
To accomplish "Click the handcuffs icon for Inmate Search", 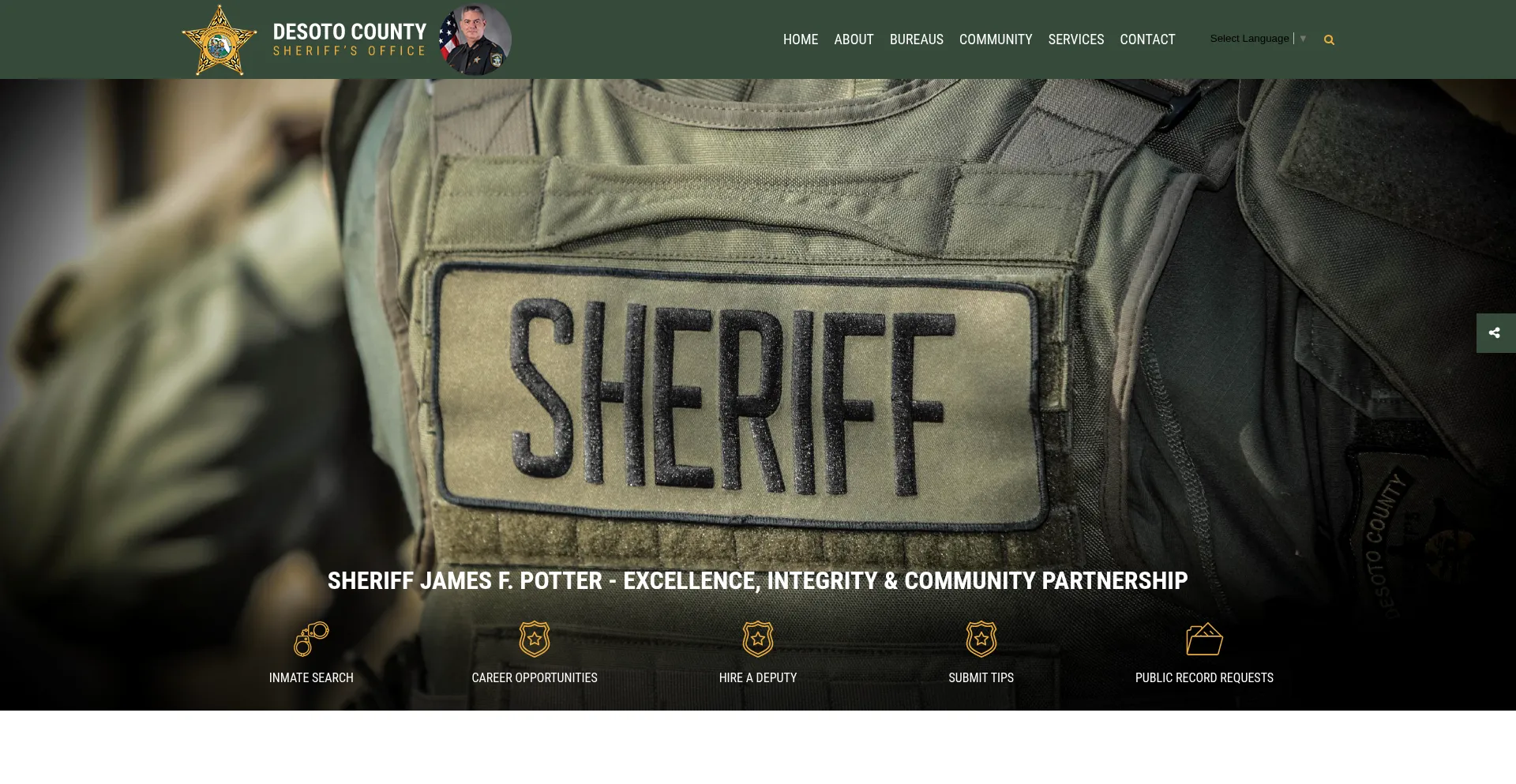I will [311, 639].
